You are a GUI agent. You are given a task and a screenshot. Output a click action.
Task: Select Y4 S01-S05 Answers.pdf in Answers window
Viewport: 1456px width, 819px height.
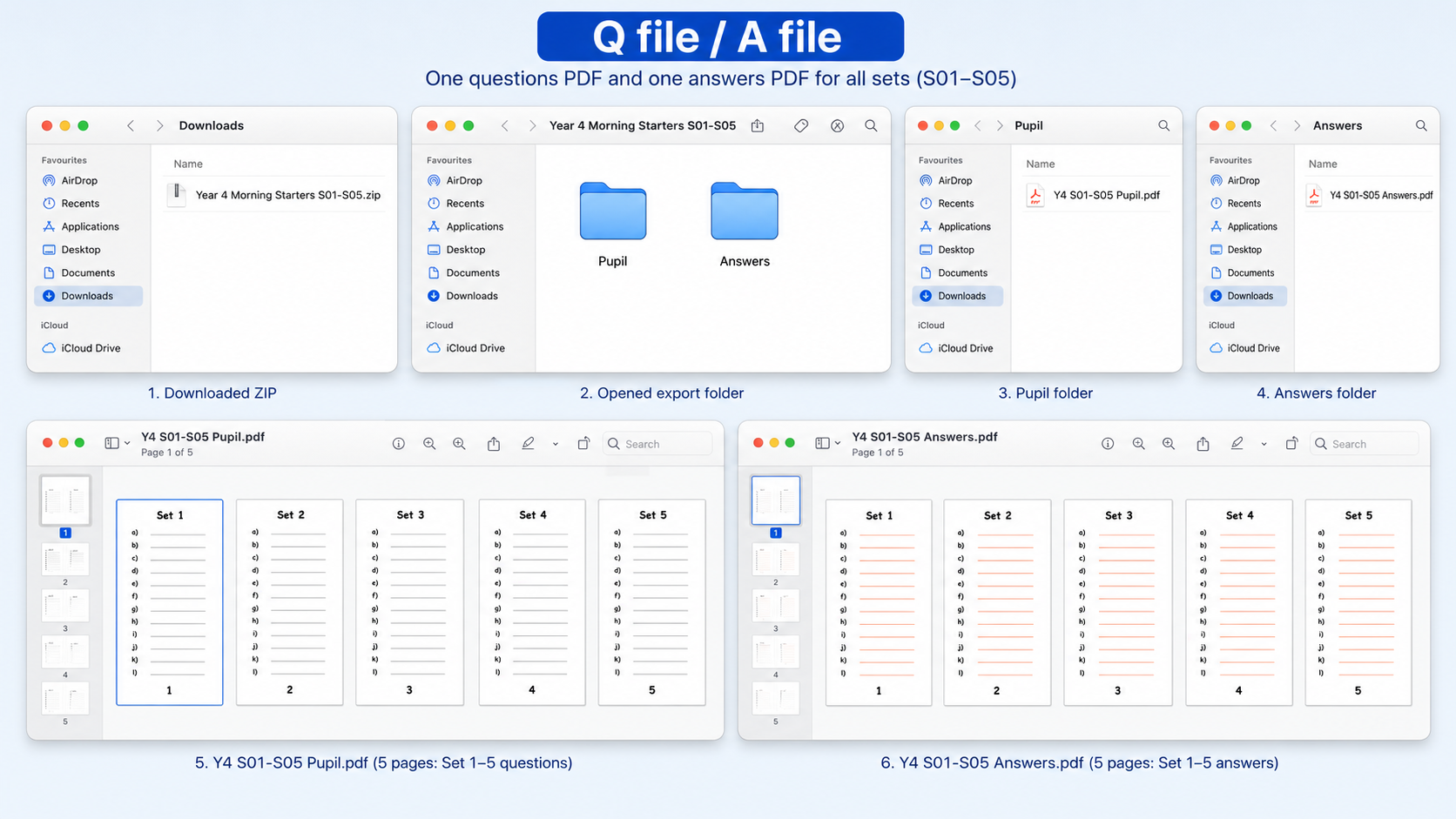pyautogui.click(x=1370, y=195)
